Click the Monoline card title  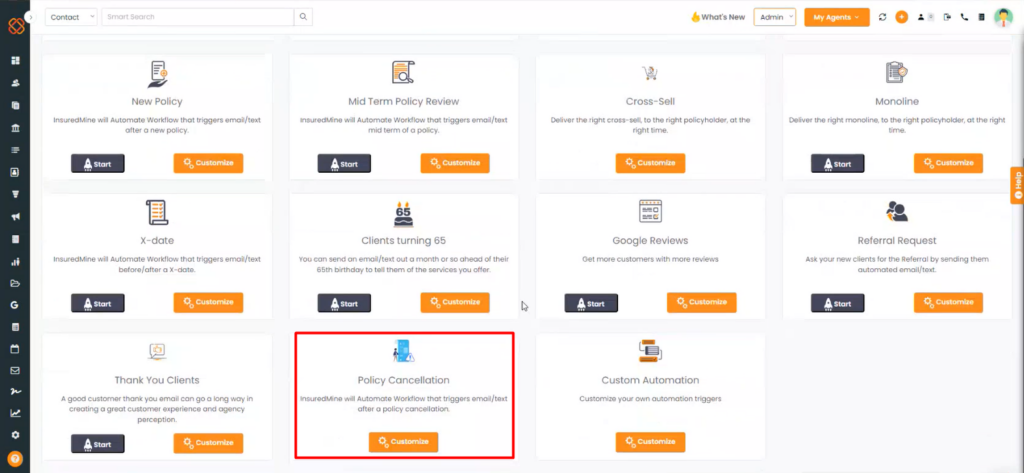point(897,102)
